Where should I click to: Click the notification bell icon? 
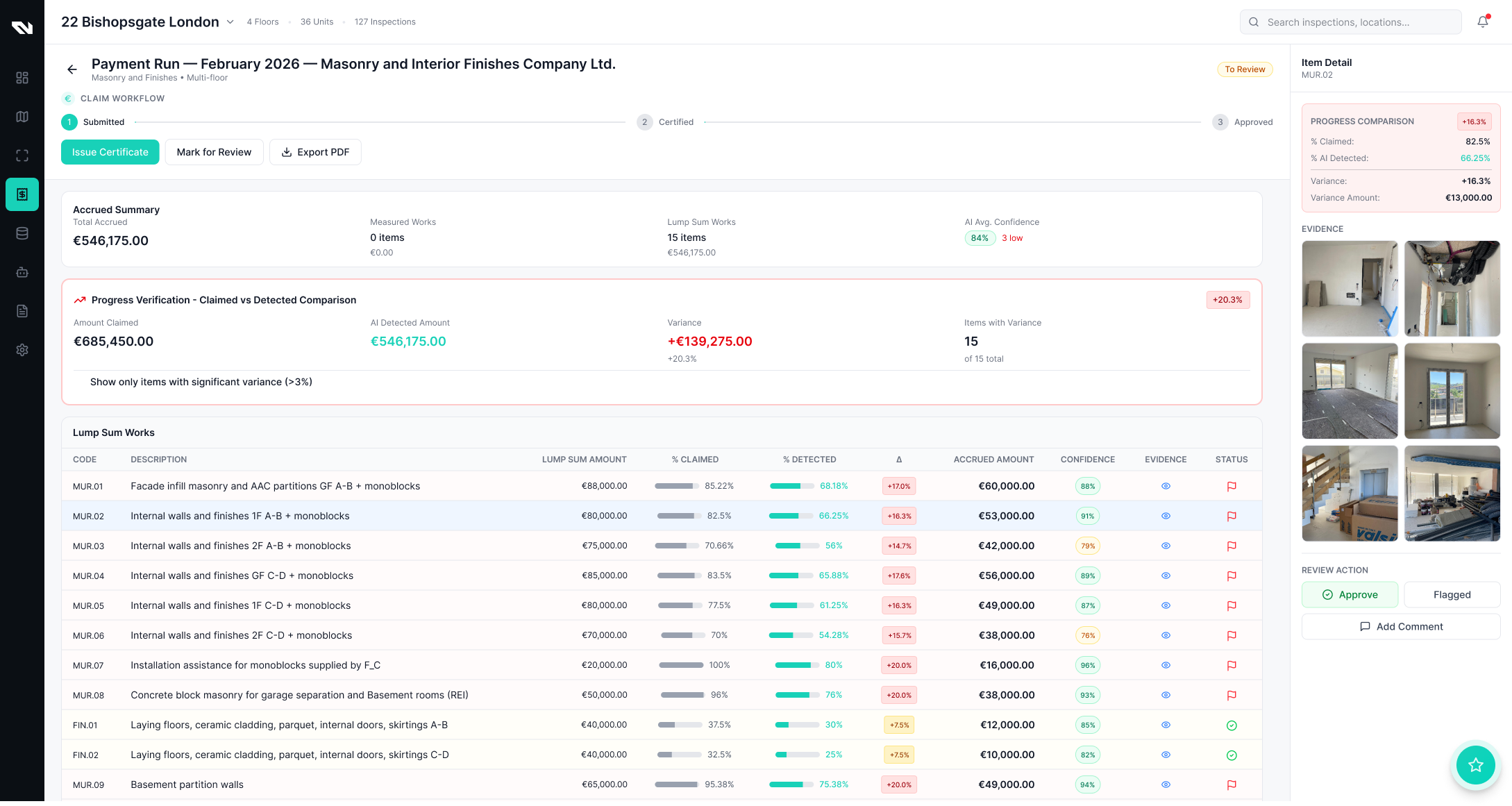coord(1482,22)
